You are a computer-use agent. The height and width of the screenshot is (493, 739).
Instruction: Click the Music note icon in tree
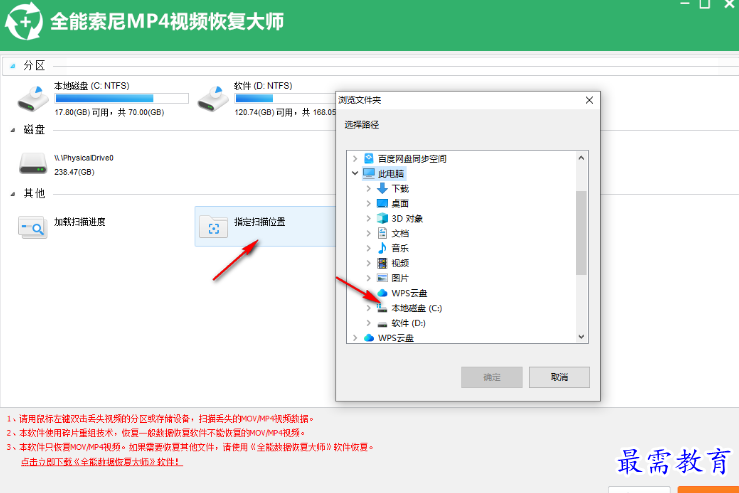pyautogui.click(x=382, y=248)
